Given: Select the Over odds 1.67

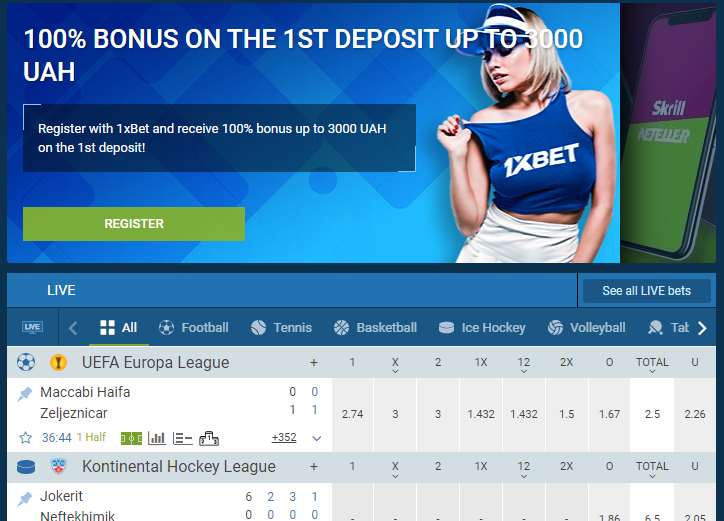Looking at the screenshot, I should (x=609, y=414).
